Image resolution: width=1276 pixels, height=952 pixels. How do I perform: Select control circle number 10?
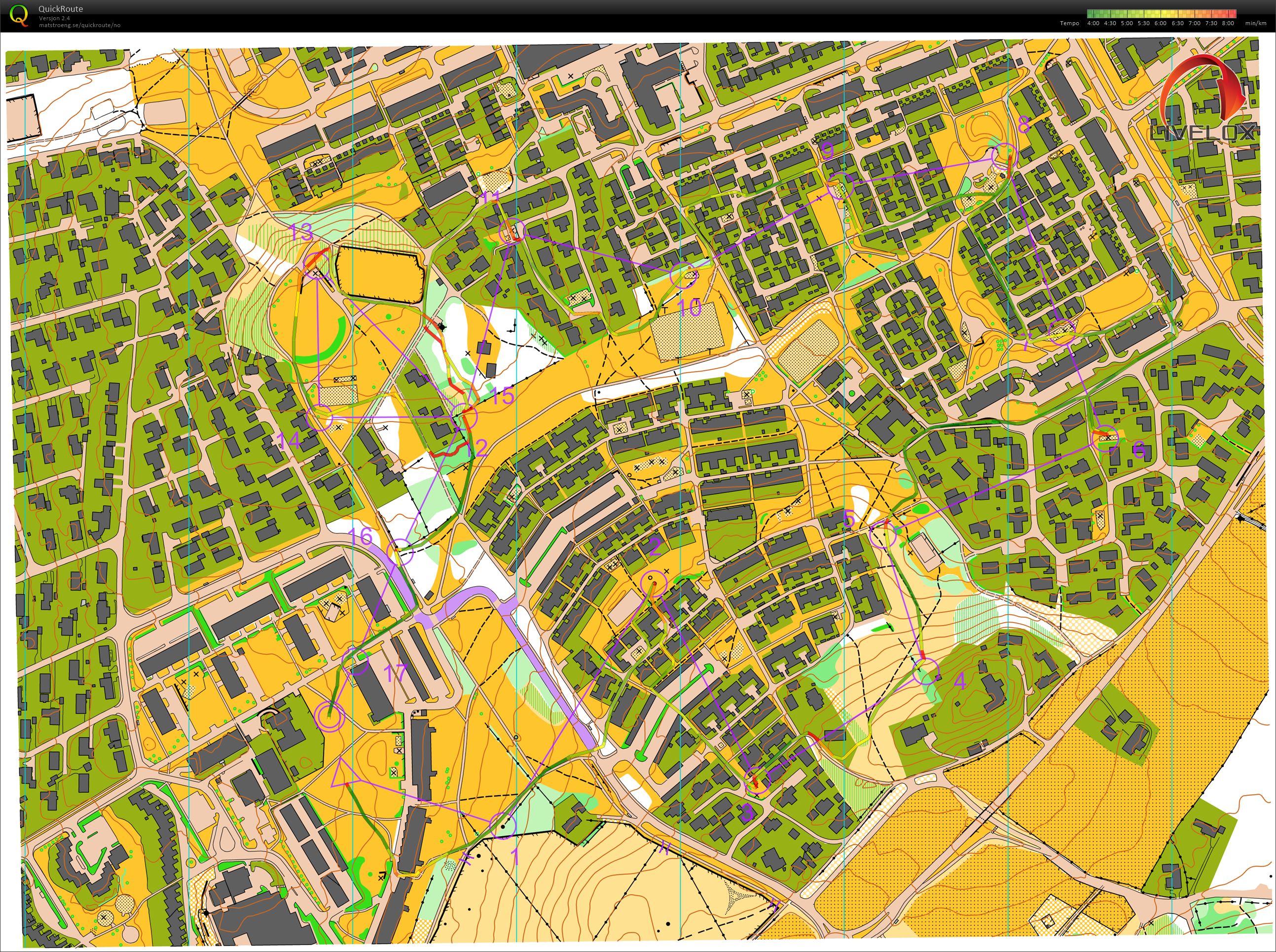click(683, 275)
